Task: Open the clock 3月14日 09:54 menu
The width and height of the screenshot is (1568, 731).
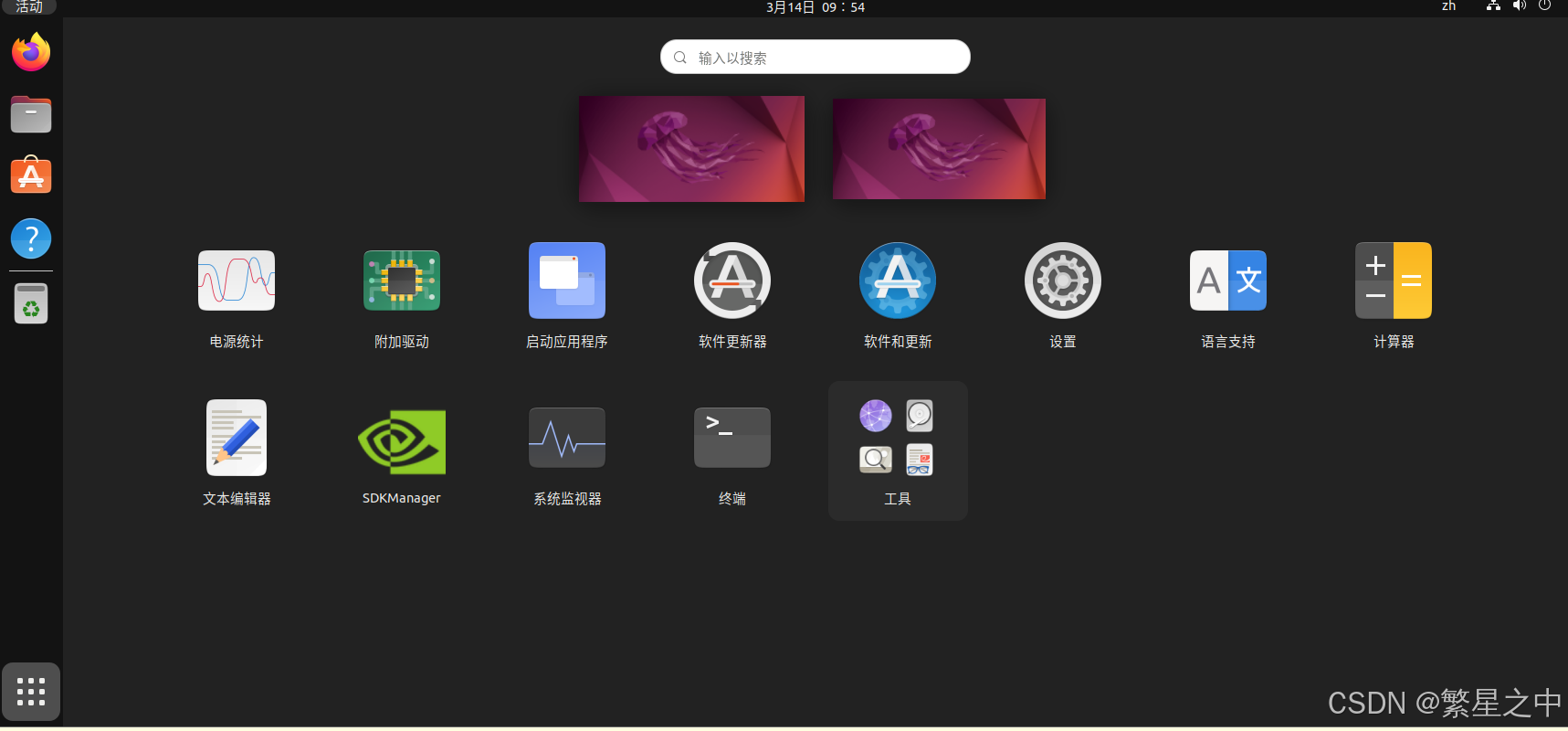Action: [816, 7]
